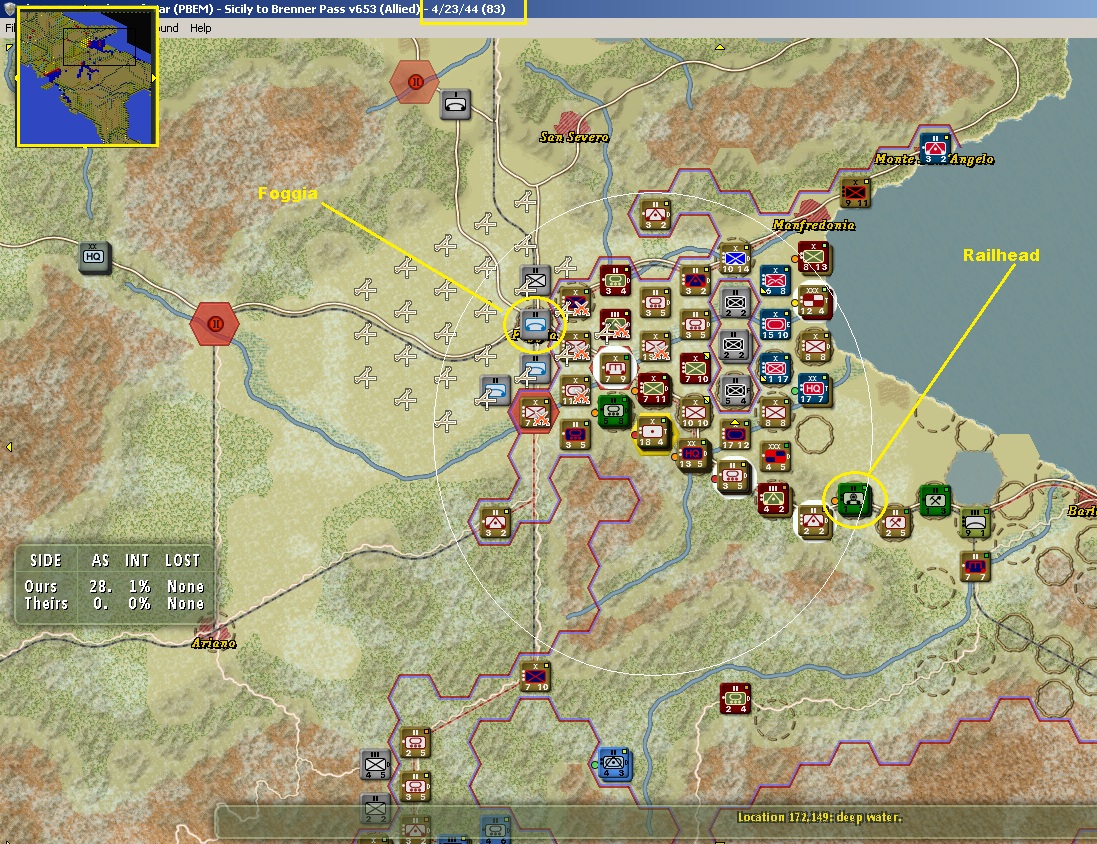Select the dark red unit with strength 2-4
The height and width of the screenshot is (844, 1097).
tap(735, 698)
